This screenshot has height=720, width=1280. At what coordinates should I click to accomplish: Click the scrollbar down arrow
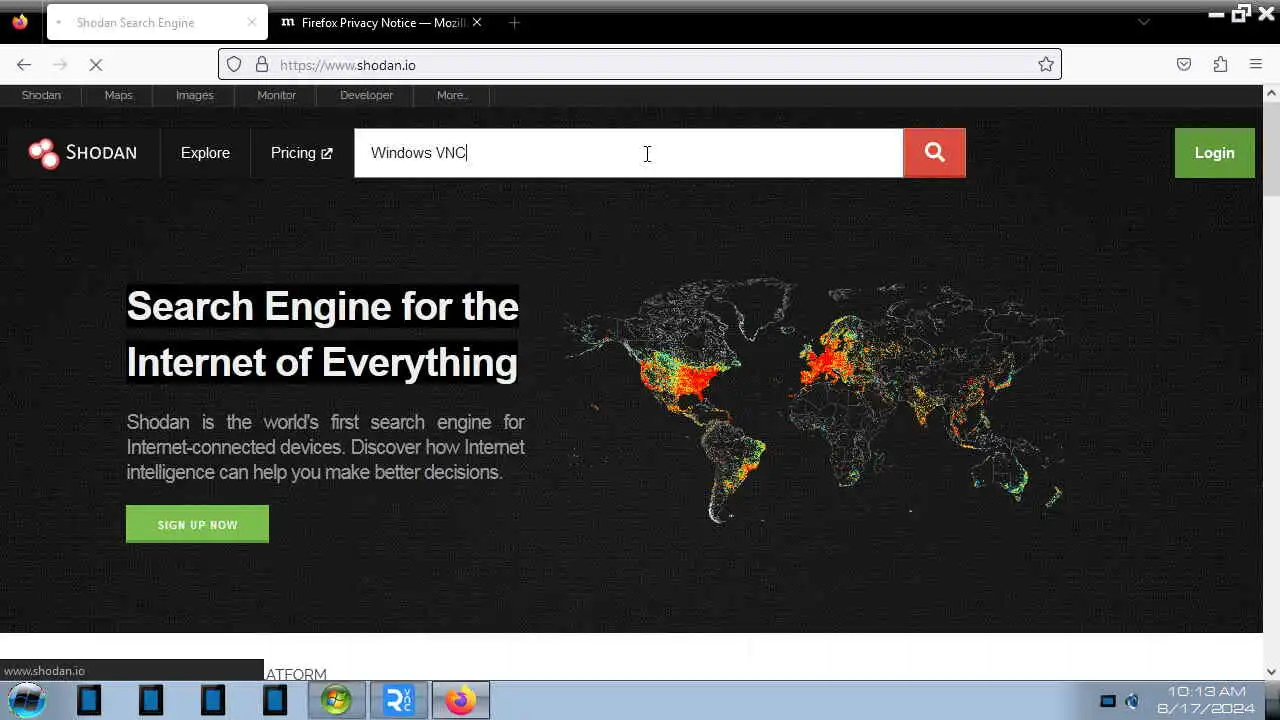click(1271, 672)
